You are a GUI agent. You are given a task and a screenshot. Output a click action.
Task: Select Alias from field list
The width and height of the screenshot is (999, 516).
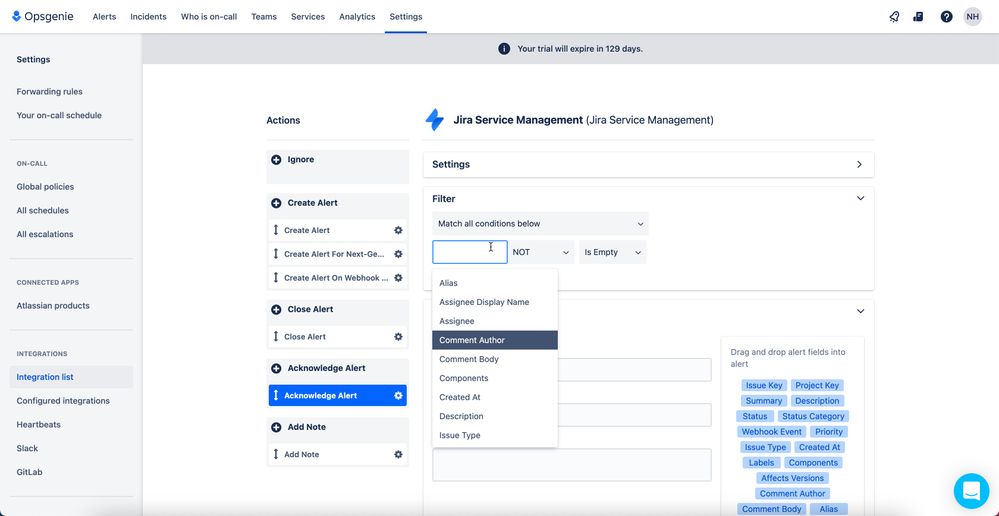pos(495,283)
